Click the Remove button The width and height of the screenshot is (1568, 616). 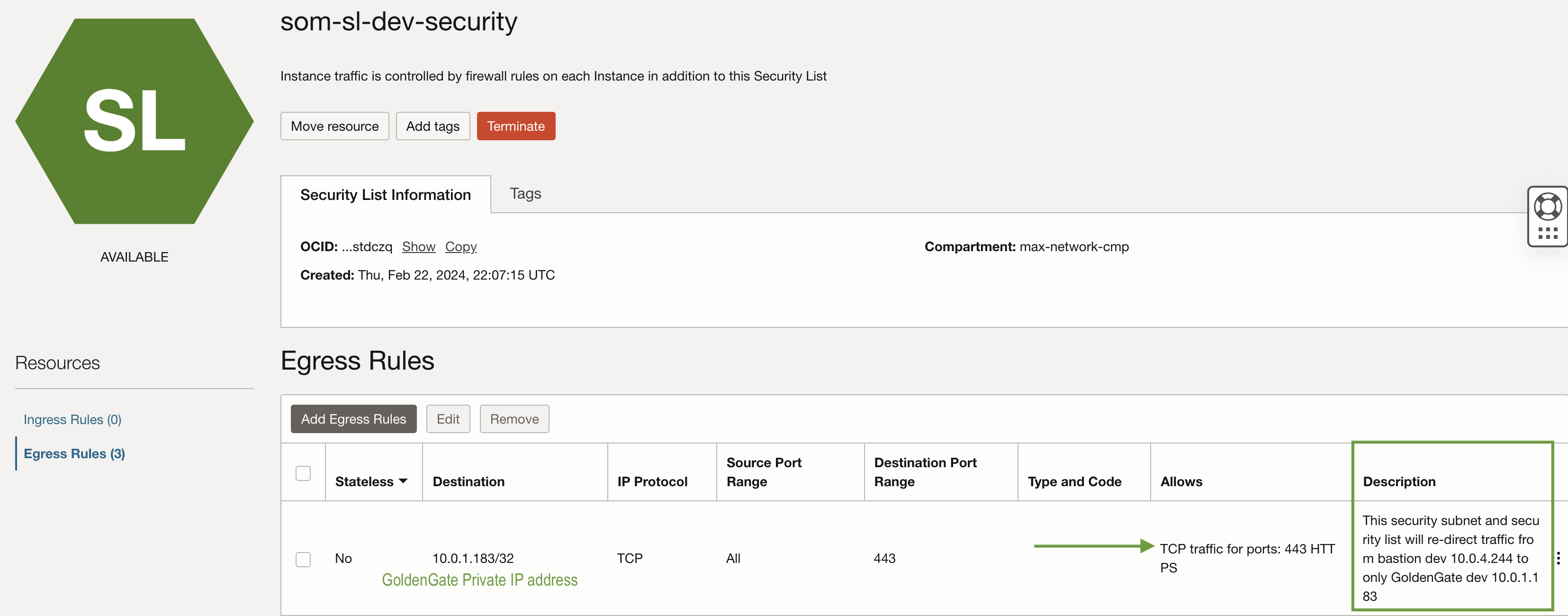(514, 419)
